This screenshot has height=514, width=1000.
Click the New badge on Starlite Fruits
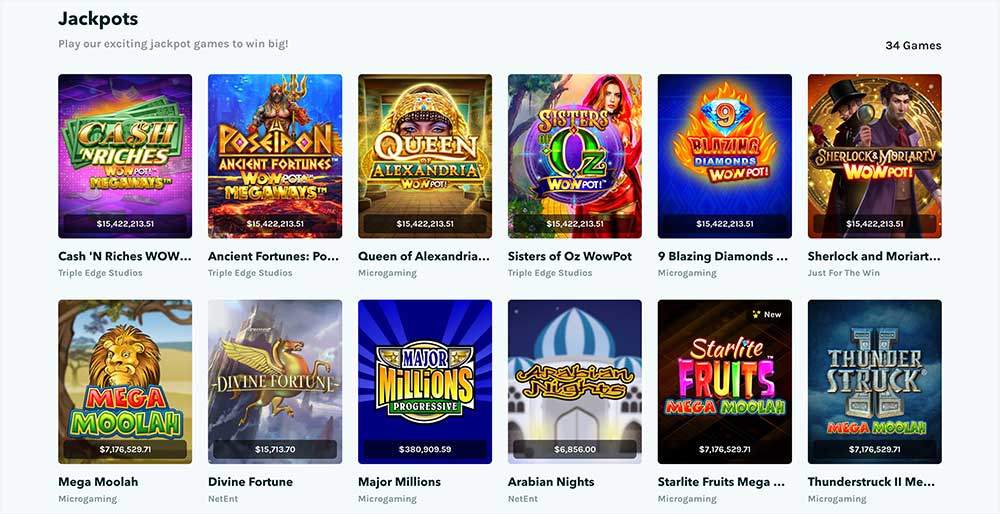coord(767,314)
